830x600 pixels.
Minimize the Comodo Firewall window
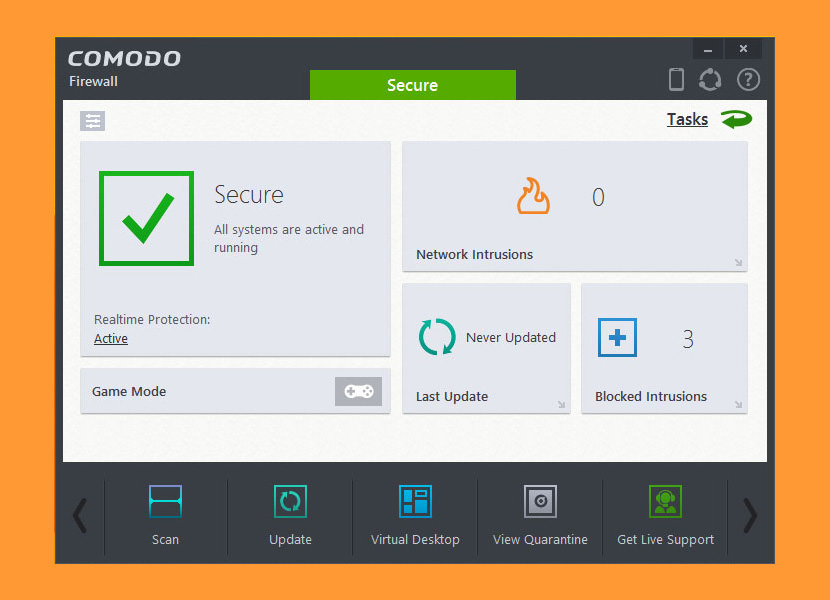[708, 49]
